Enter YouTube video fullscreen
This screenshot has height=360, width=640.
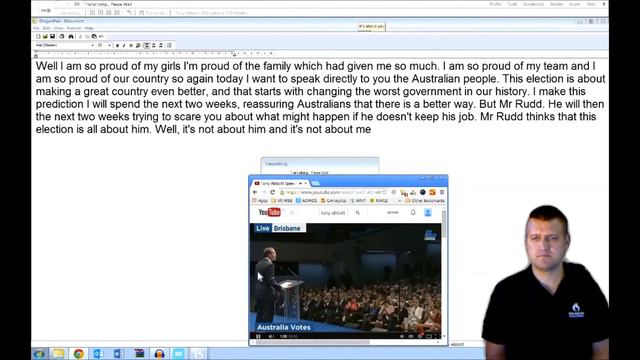[437, 336]
